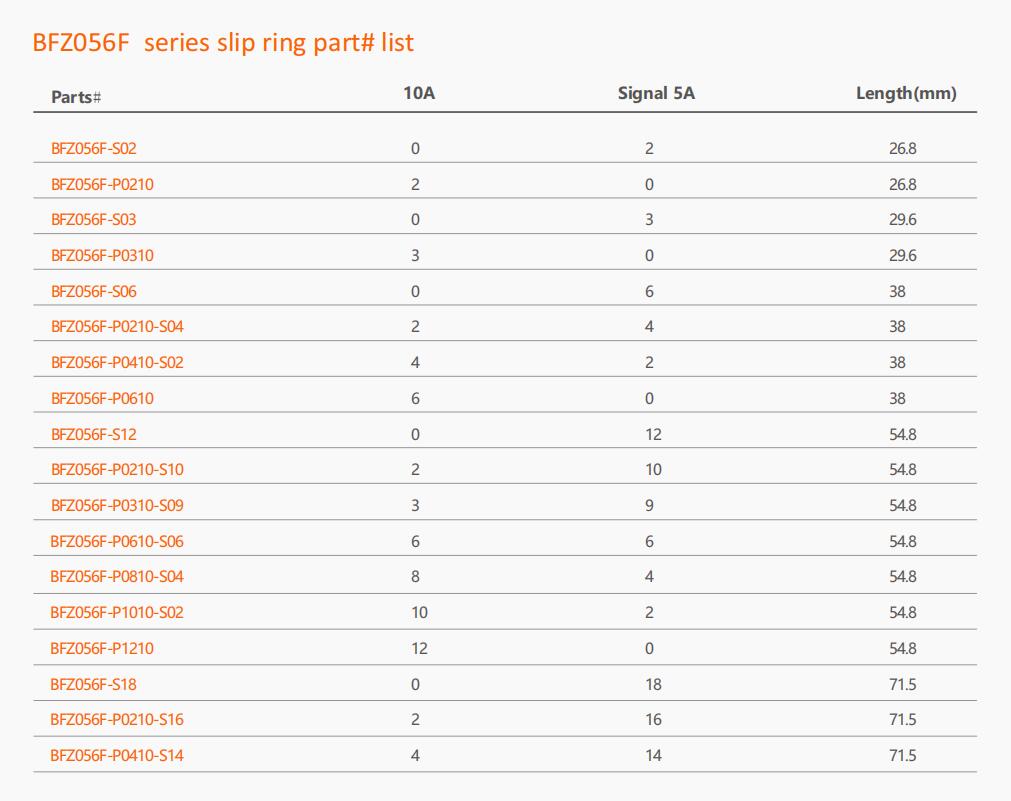
Task: Open part BFZ056F-P0410-S02
Action: point(117,362)
